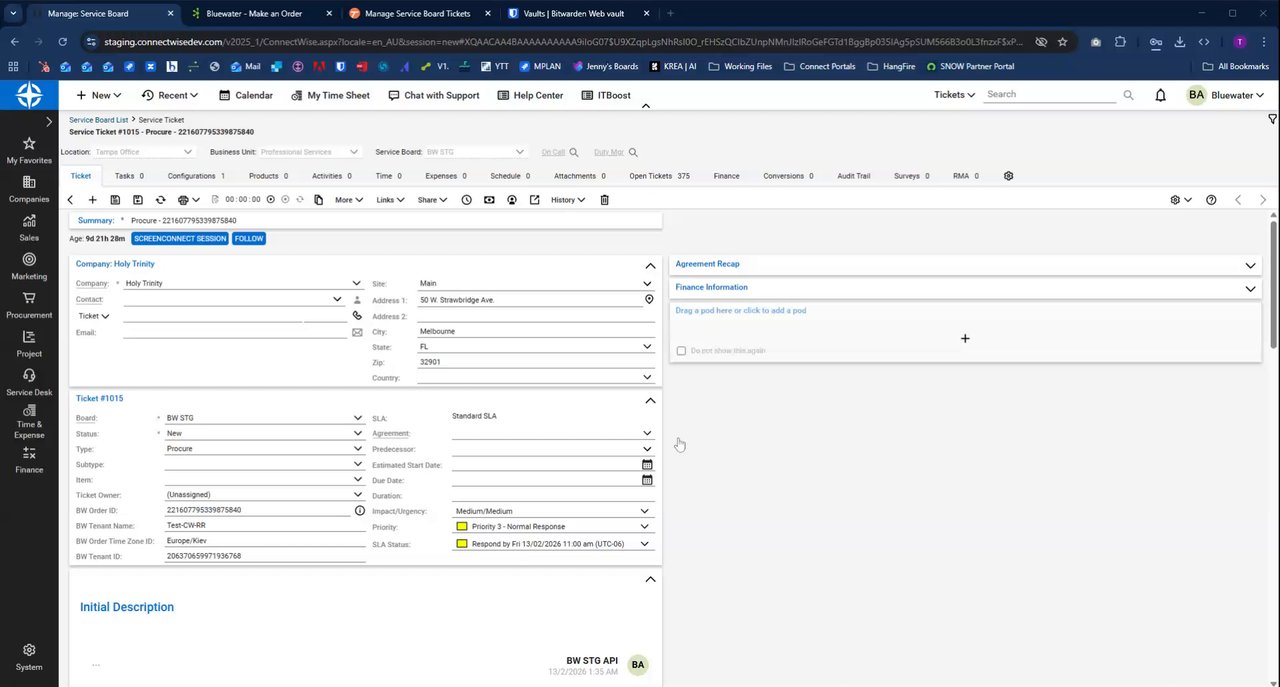The image size is (1280, 687).
Task: Open Time & Expense in sidebar
Action: [29, 424]
